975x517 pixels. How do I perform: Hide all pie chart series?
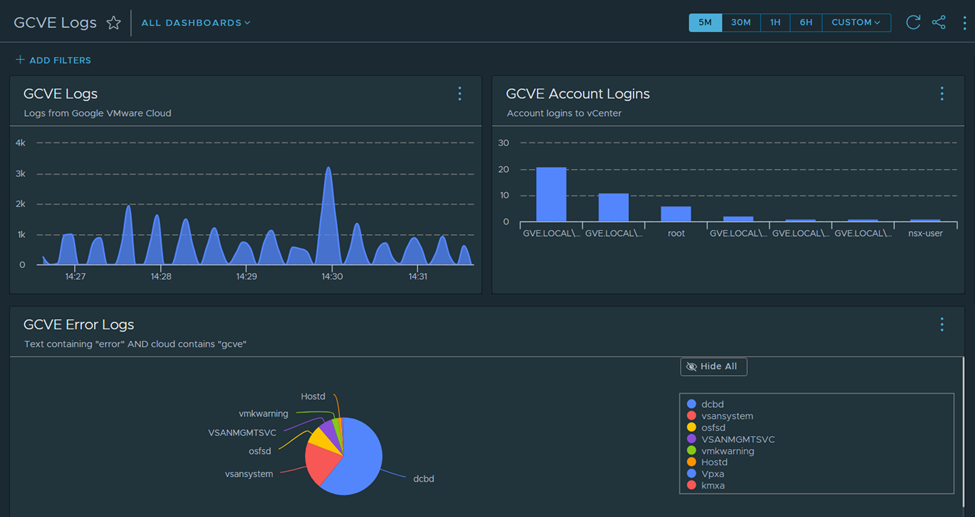713,367
